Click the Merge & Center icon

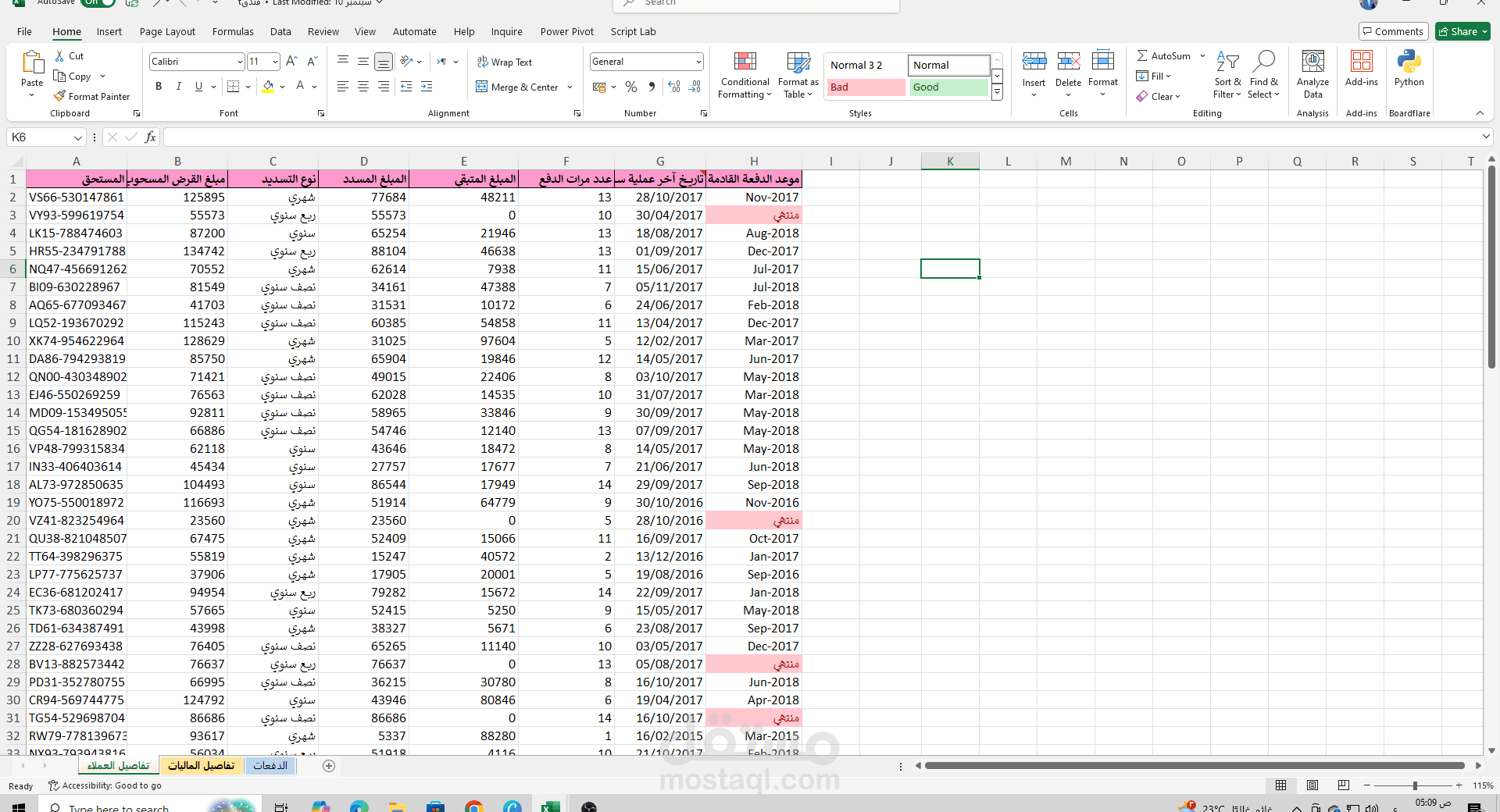click(x=482, y=87)
